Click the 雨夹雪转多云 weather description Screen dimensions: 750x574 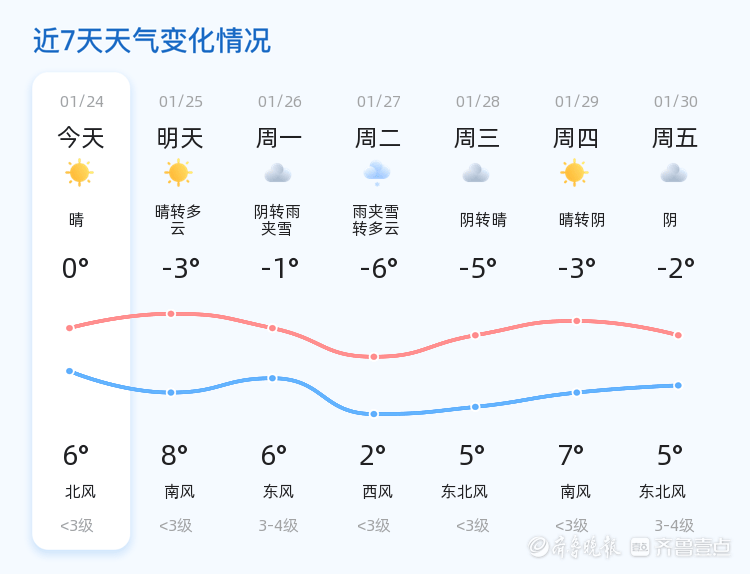tap(376, 220)
